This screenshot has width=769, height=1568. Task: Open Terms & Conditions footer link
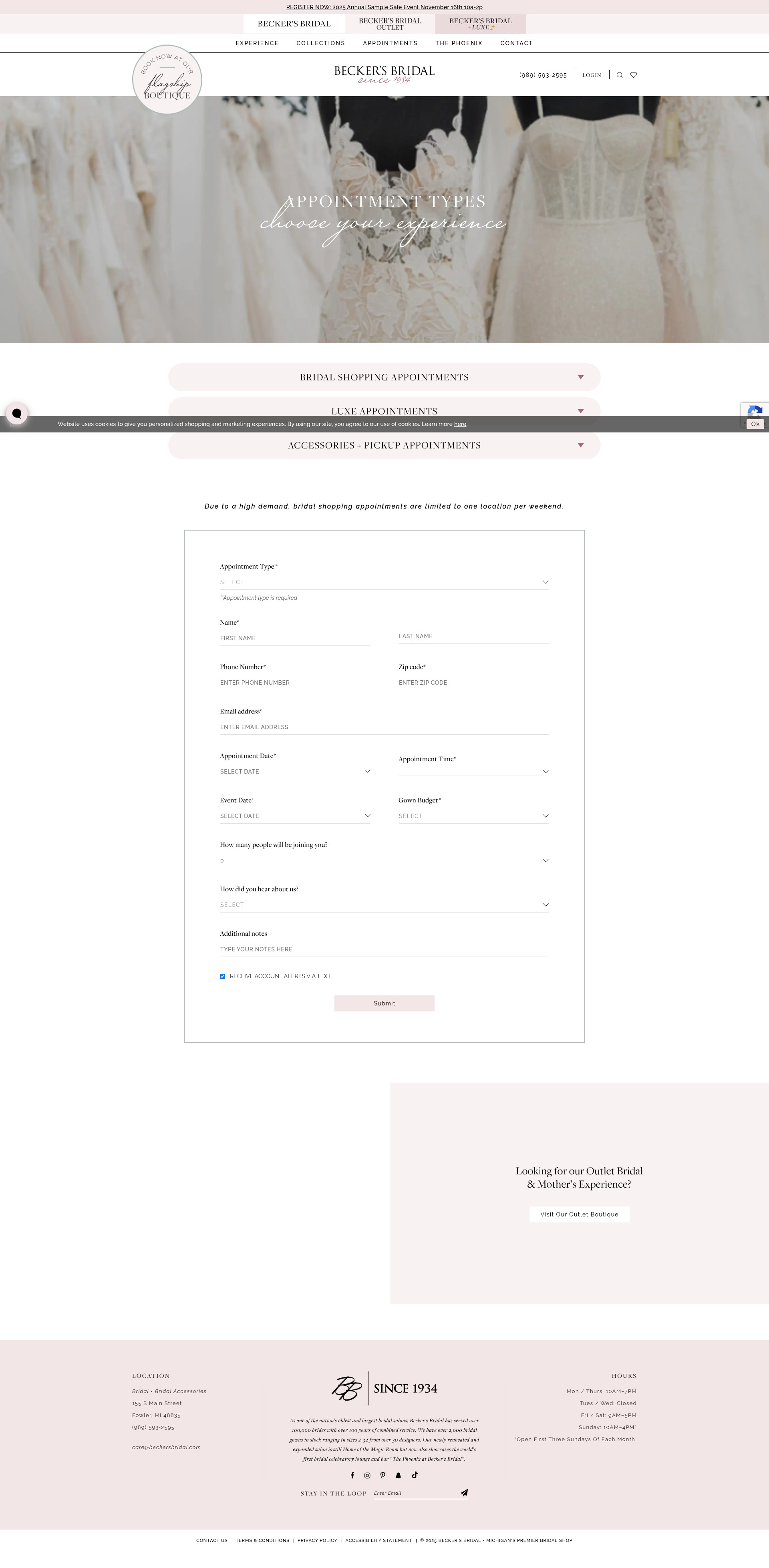click(262, 1541)
